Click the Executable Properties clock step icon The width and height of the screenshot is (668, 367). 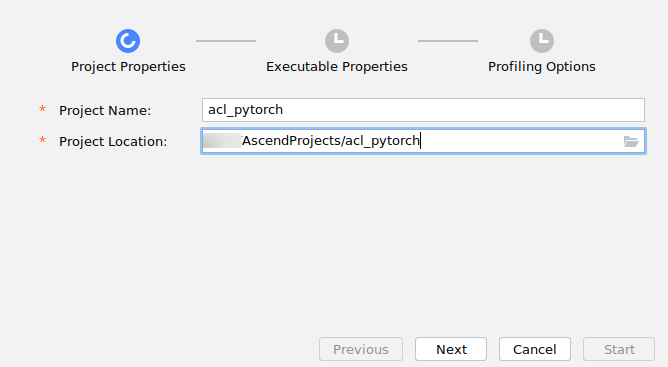tap(337, 41)
